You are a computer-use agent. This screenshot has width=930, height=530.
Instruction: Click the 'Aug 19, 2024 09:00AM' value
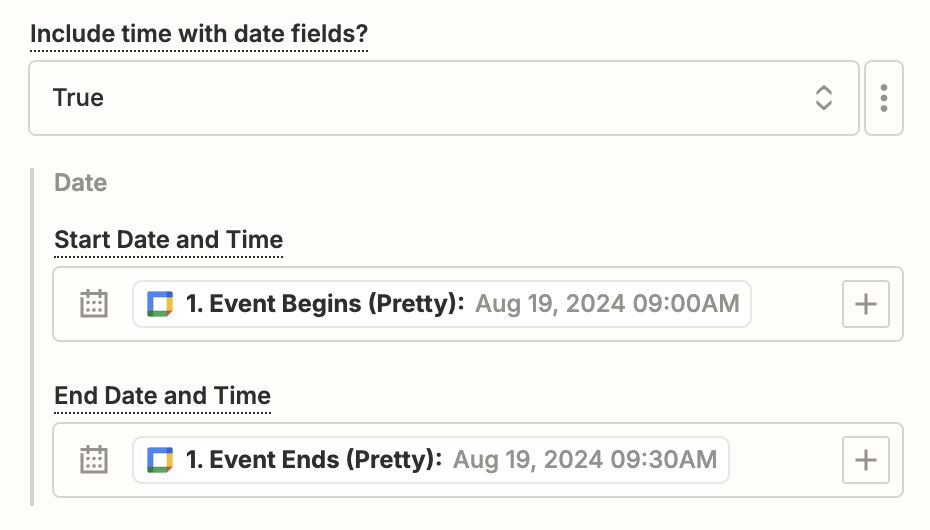point(607,304)
